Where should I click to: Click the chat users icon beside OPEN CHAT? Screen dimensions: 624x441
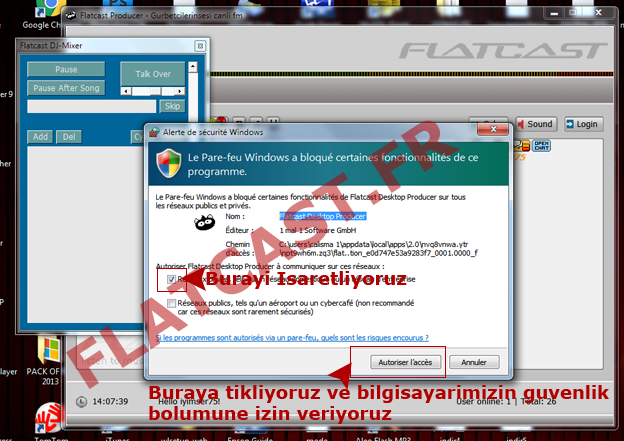point(521,146)
